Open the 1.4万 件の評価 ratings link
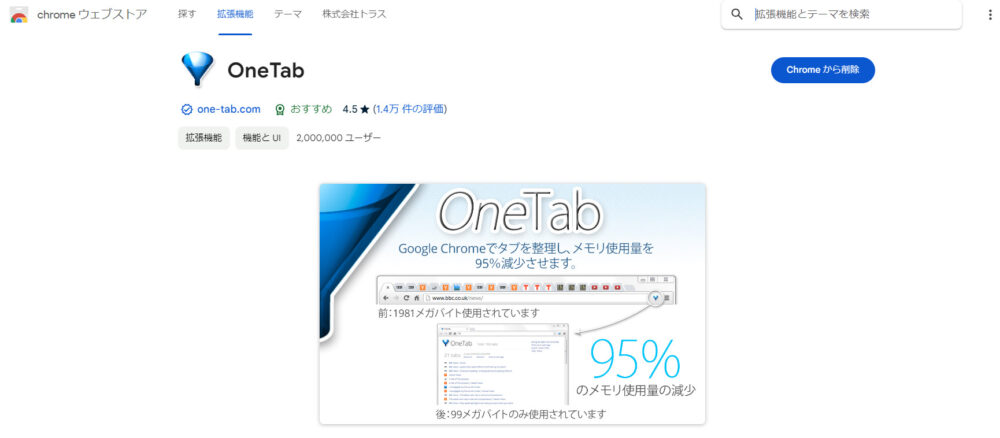The image size is (1000, 438). tap(409, 110)
